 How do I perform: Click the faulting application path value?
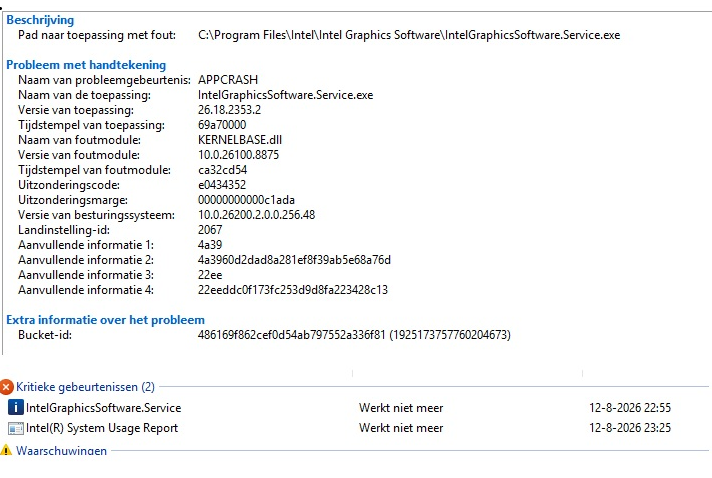pyautogui.click(x=409, y=35)
